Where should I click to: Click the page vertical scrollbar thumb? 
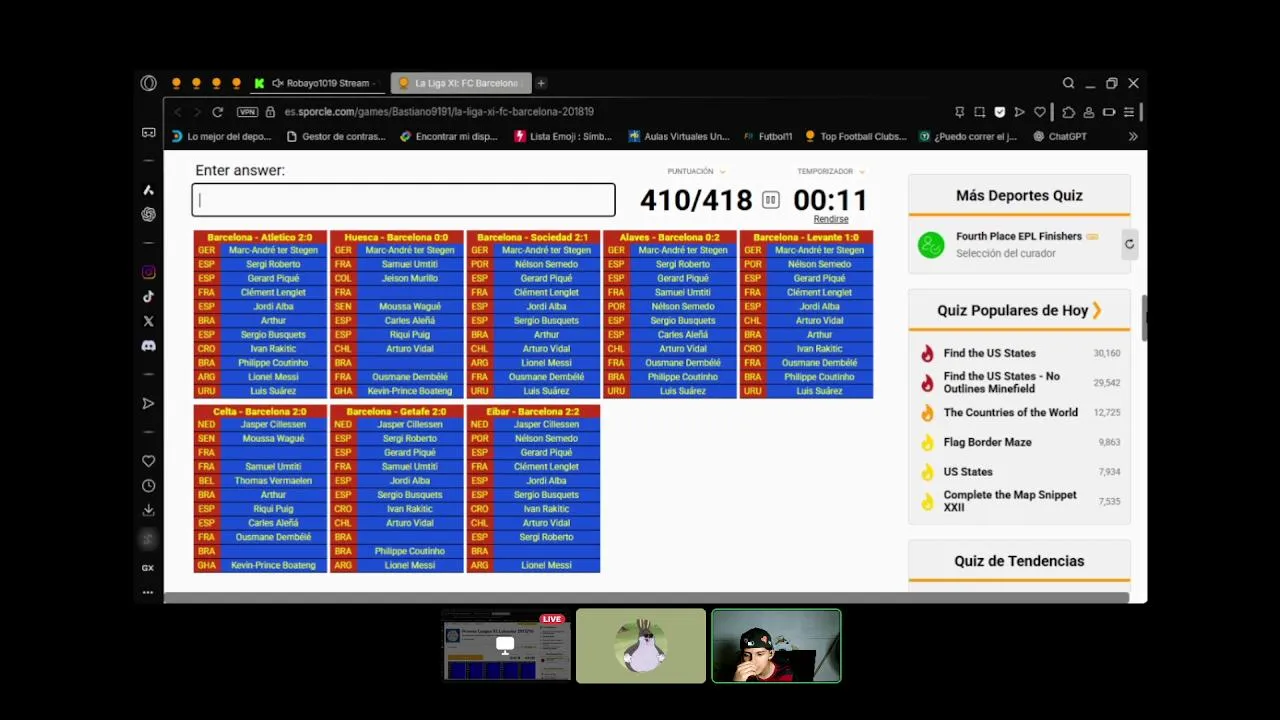point(1144,318)
